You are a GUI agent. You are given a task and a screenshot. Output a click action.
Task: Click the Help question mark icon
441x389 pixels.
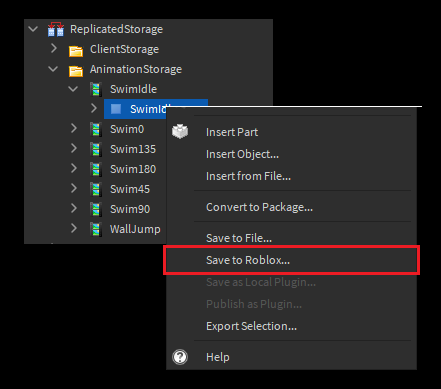point(180,357)
